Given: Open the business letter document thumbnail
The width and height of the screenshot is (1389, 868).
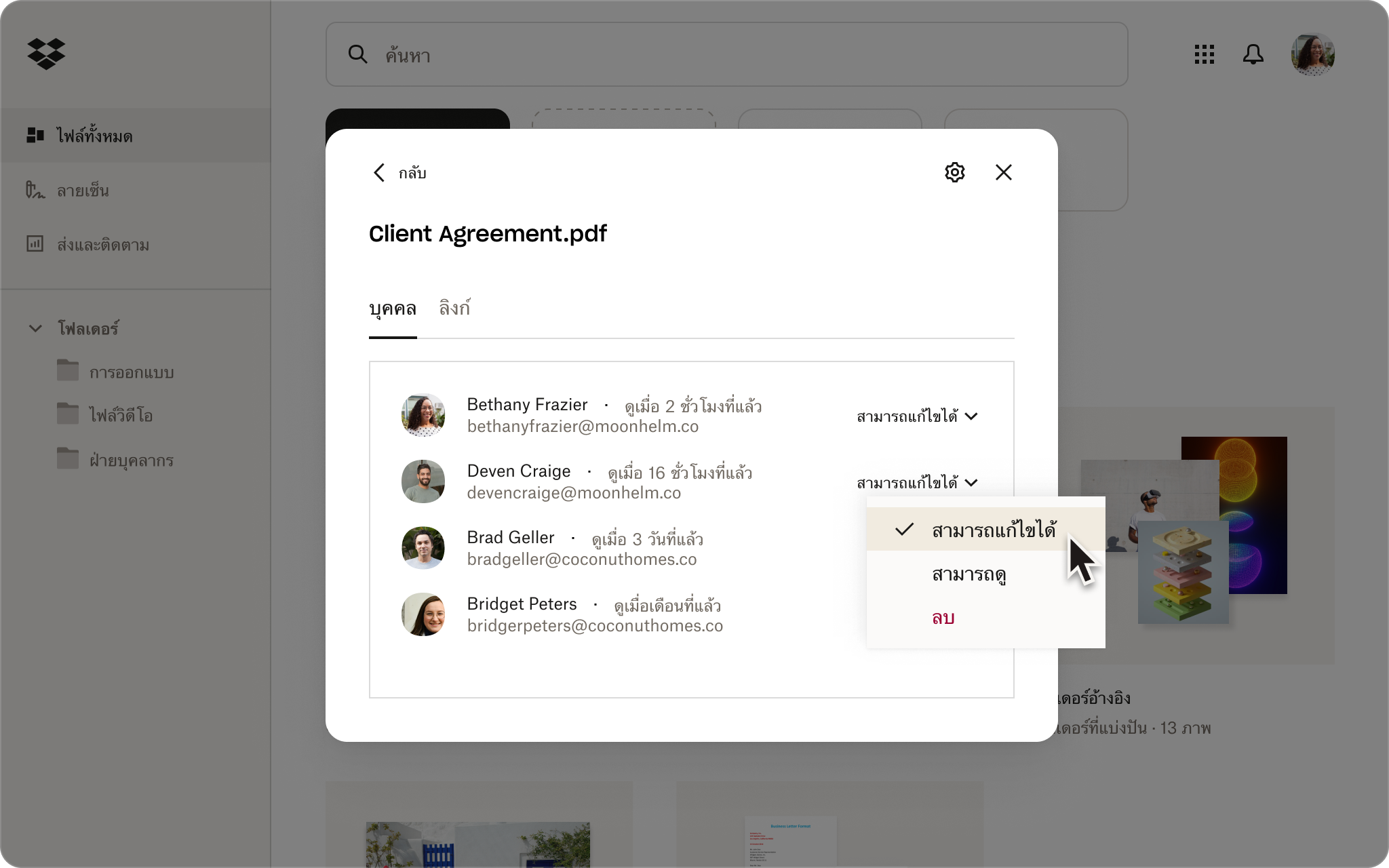Looking at the screenshot, I should (x=791, y=842).
